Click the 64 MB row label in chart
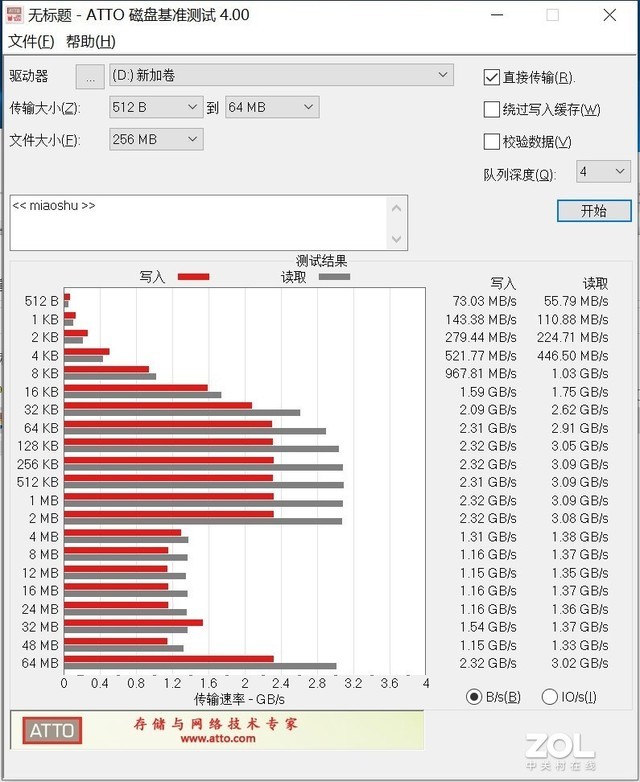Image resolution: width=640 pixels, height=782 pixels. [40, 663]
